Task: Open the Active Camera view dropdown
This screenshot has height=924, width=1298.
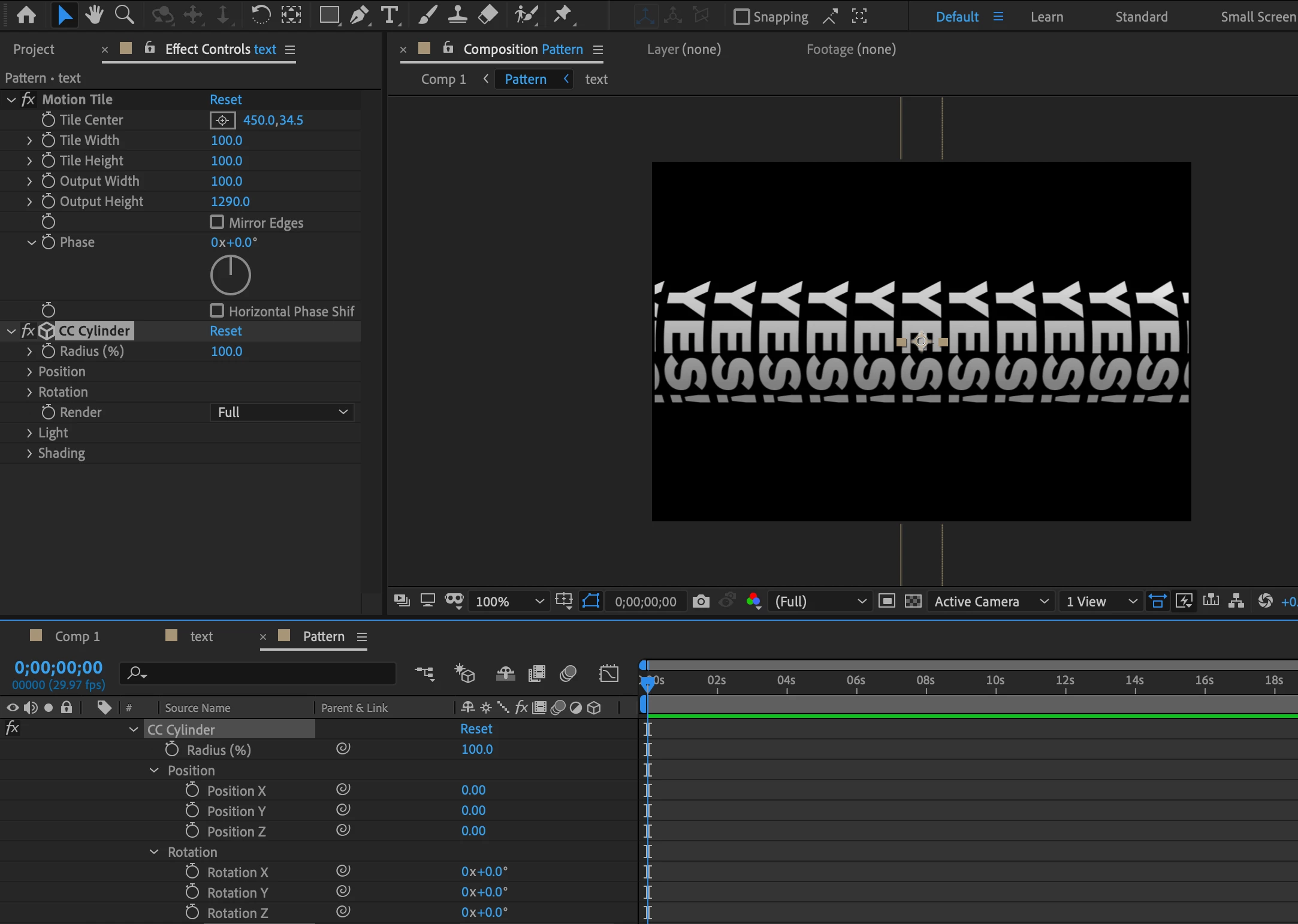Action: [991, 601]
